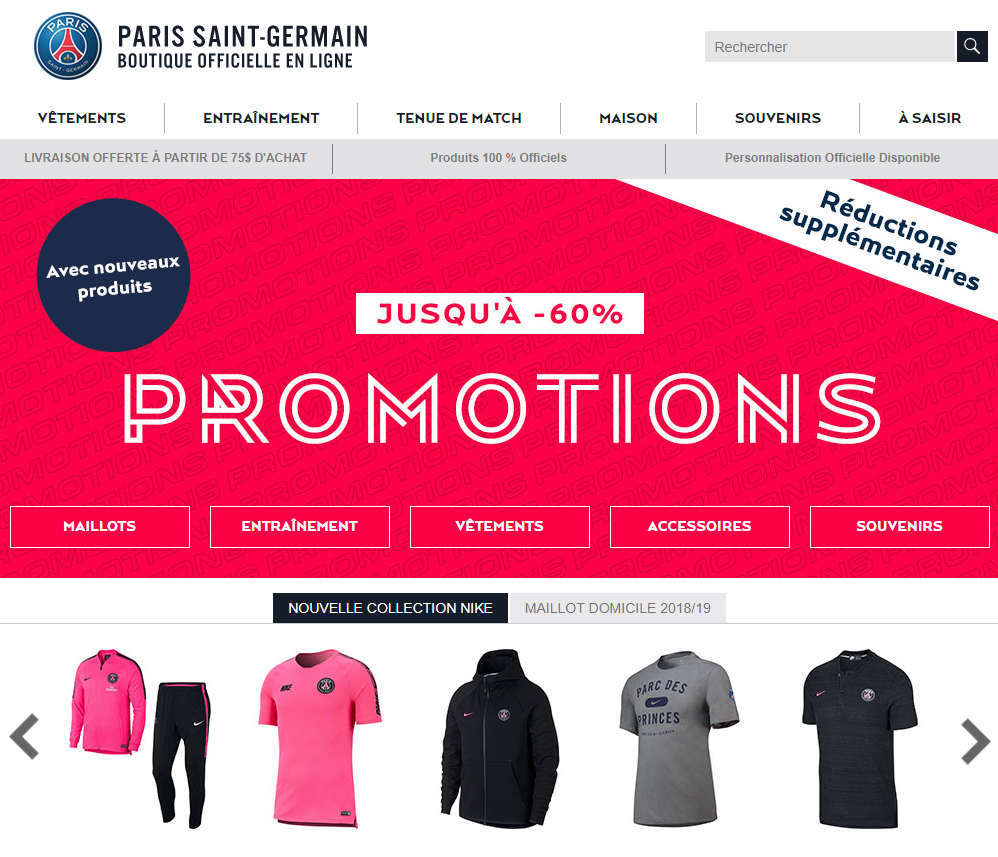Open the Vêtements navigation menu
998x857 pixels.
82,118
